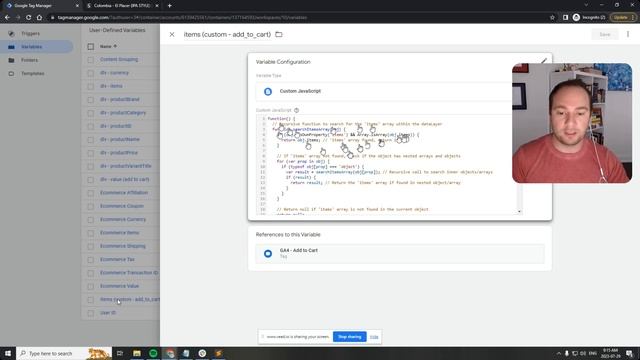Bookmark this page with the star icon
This screenshot has width=640, height=360.
tap(552, 18)
